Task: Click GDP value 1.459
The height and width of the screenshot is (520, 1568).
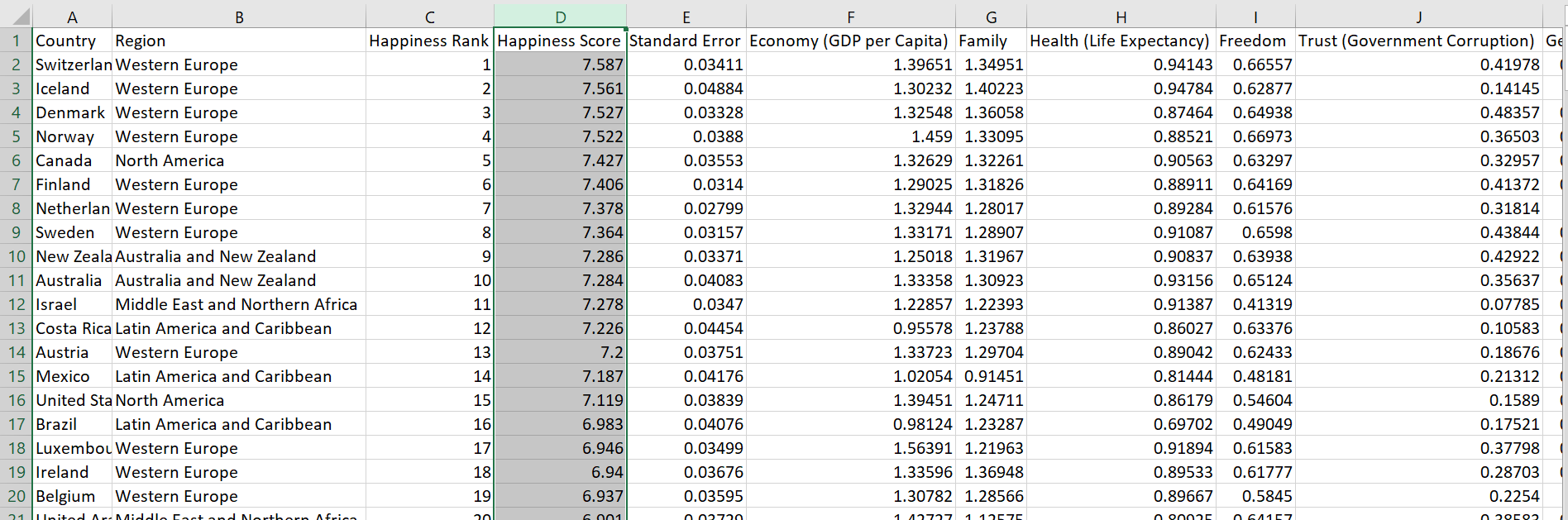Action: (851, 136)
